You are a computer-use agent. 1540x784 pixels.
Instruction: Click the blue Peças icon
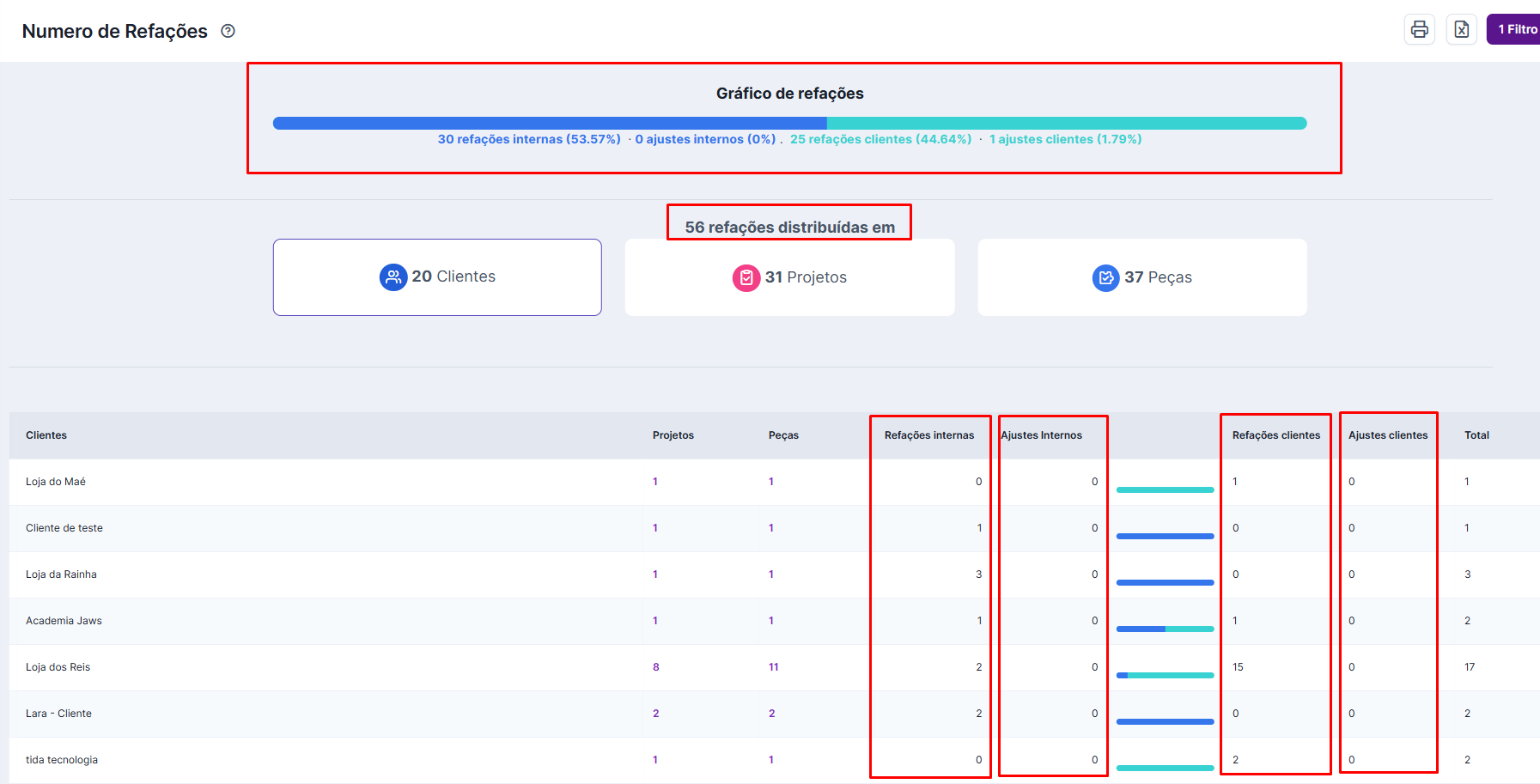click(1105, 277)
